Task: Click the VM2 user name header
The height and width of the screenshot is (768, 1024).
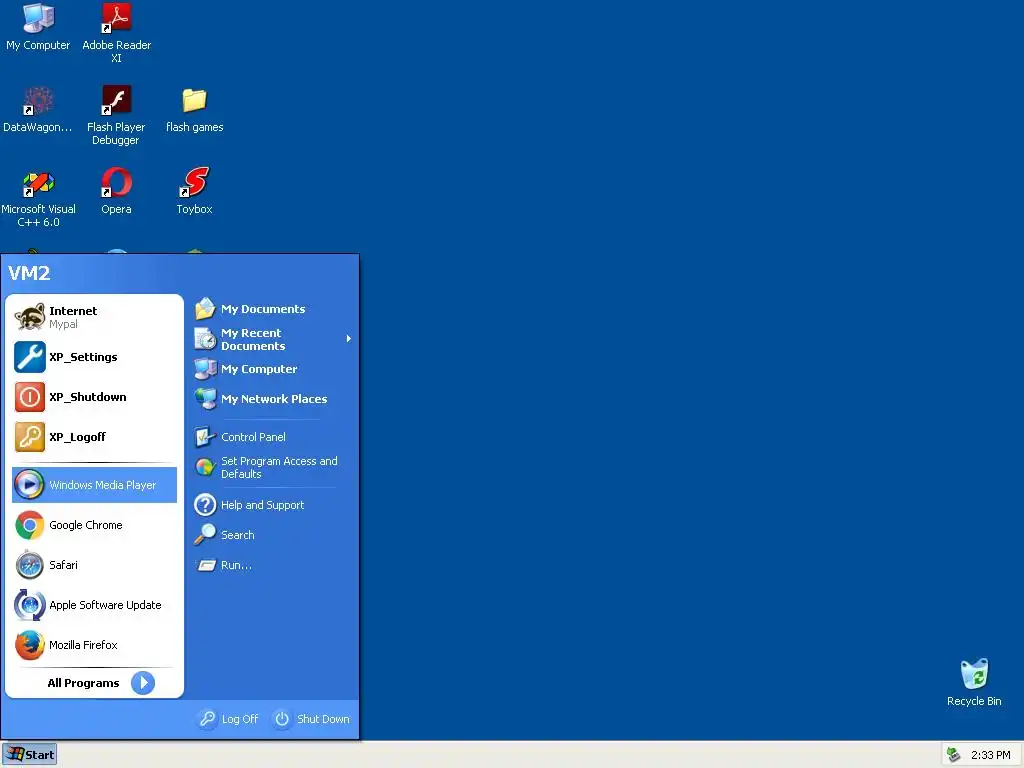Action: click(x=29, y=272)
